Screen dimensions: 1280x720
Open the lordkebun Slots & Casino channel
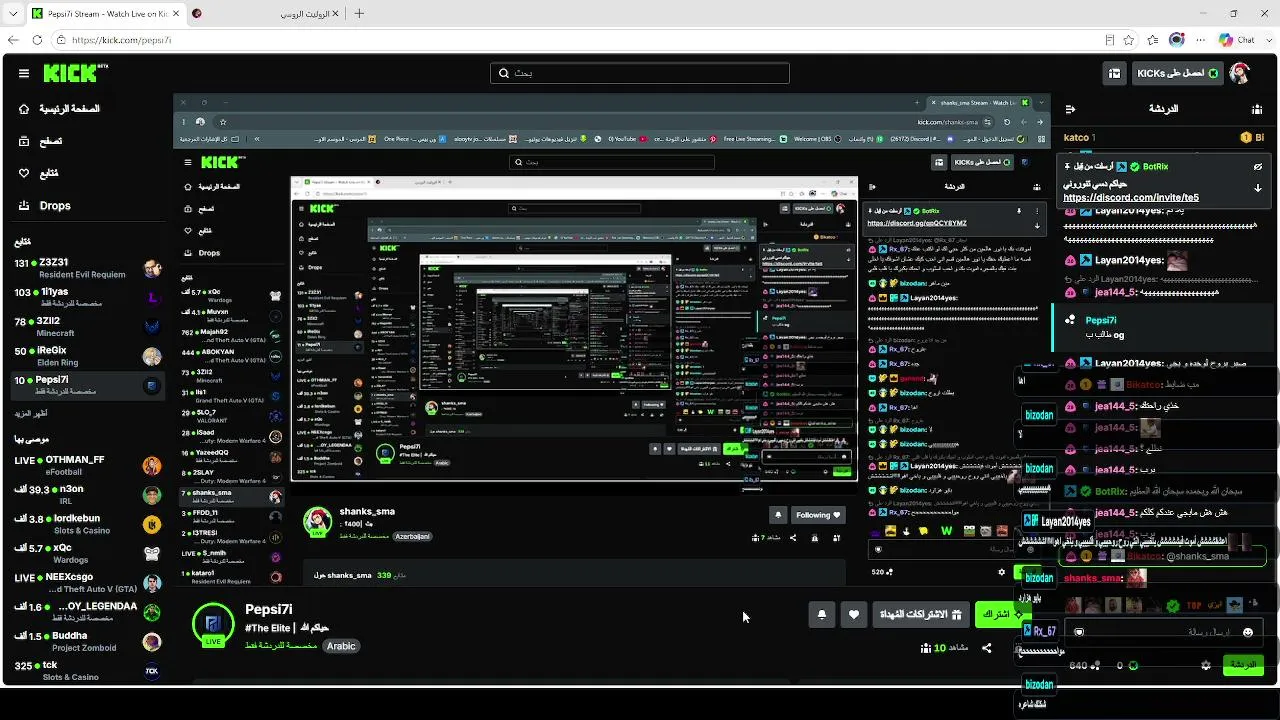[x=86, y=524]
